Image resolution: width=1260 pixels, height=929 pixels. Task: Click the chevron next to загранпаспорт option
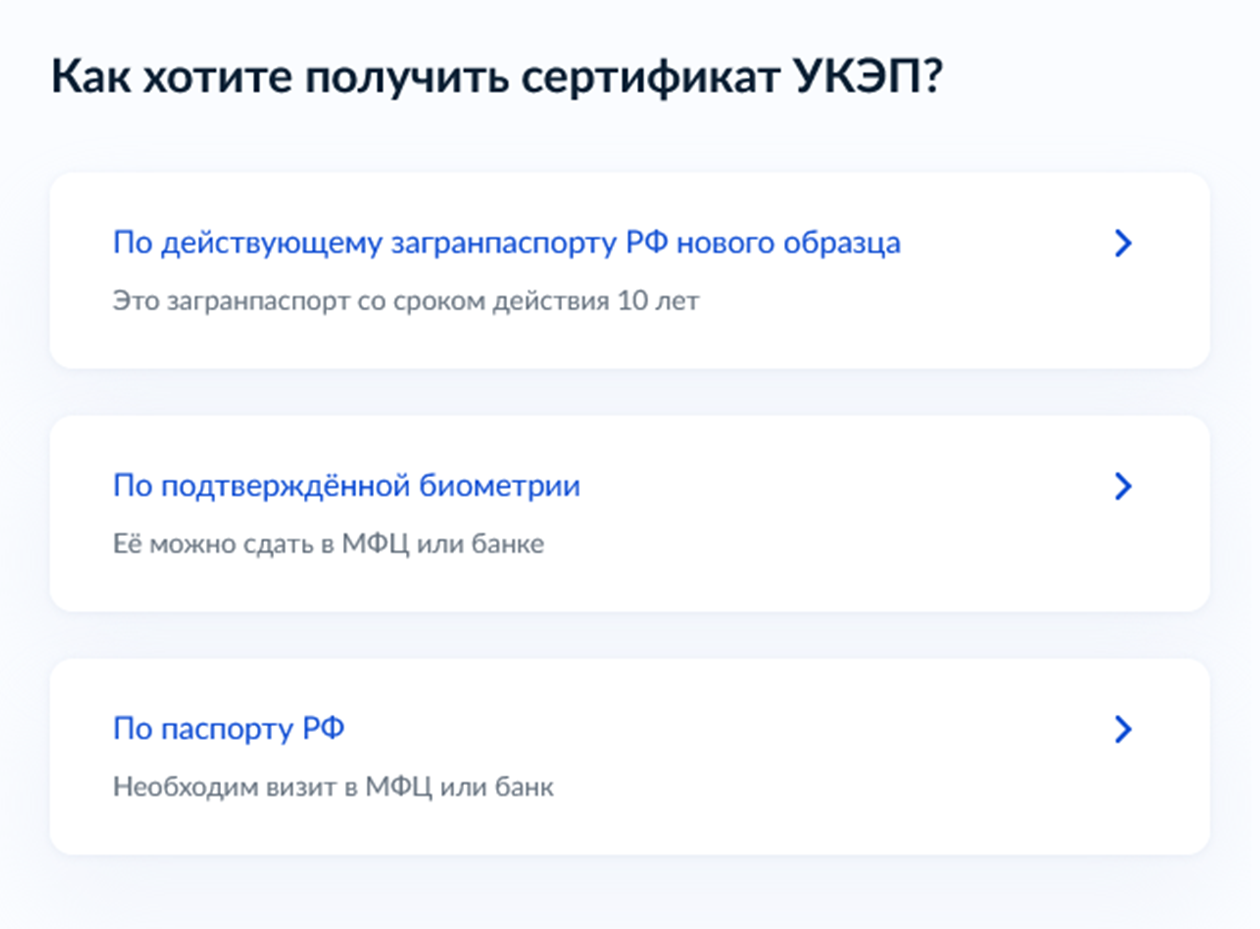[1124, 242]
